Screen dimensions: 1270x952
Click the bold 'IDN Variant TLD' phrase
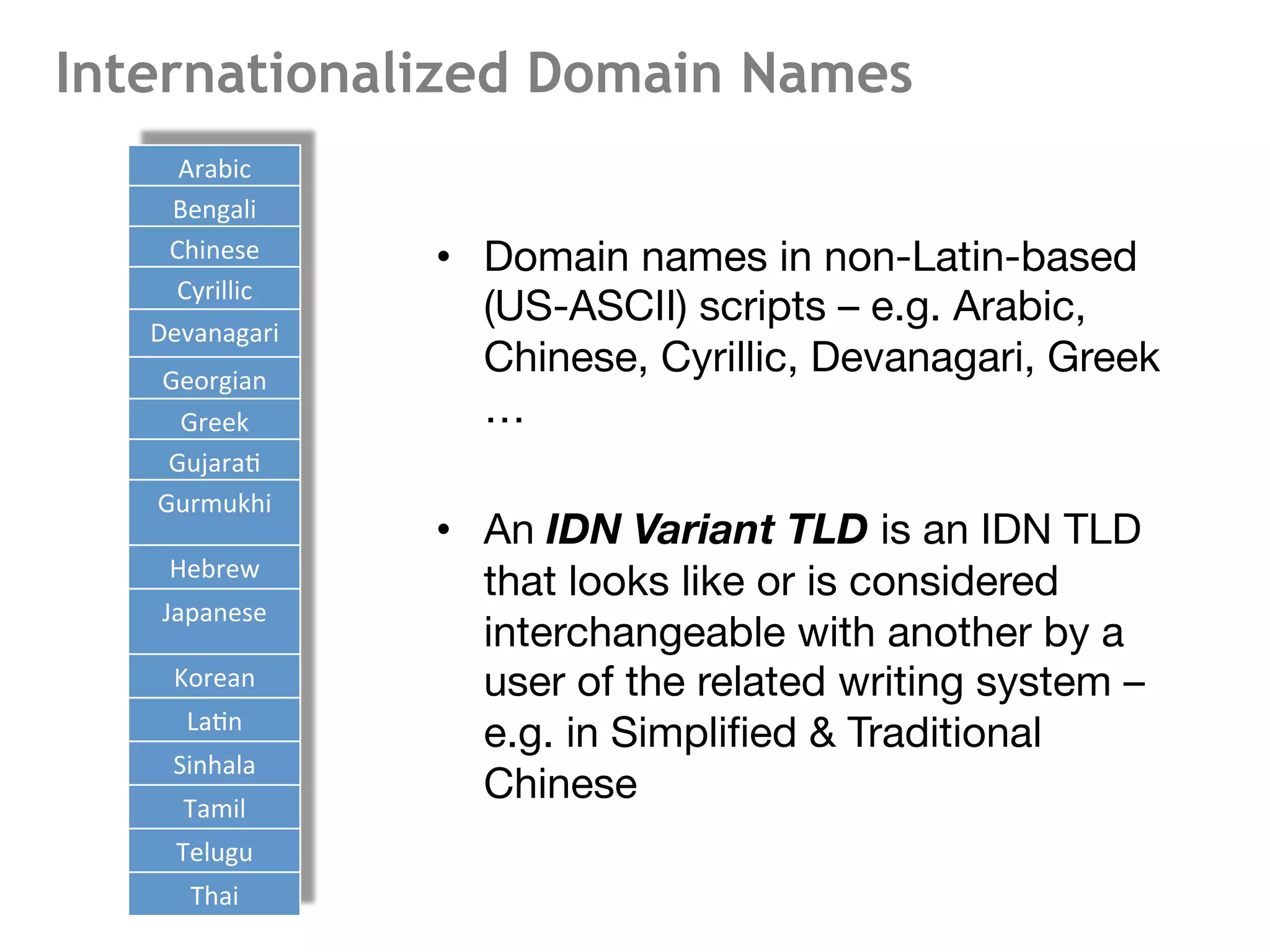point(706,529)
